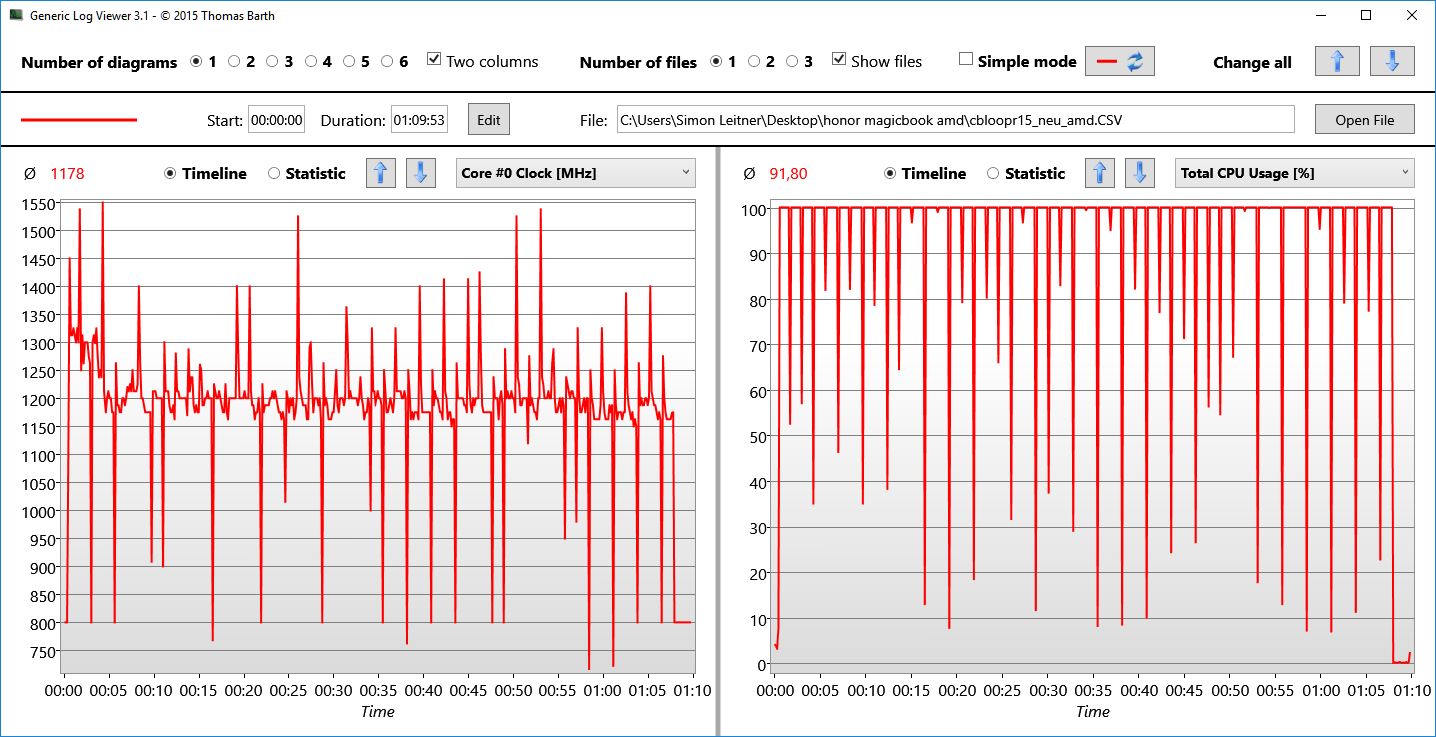Click the Change all down arrow icon

[1392, 61]
